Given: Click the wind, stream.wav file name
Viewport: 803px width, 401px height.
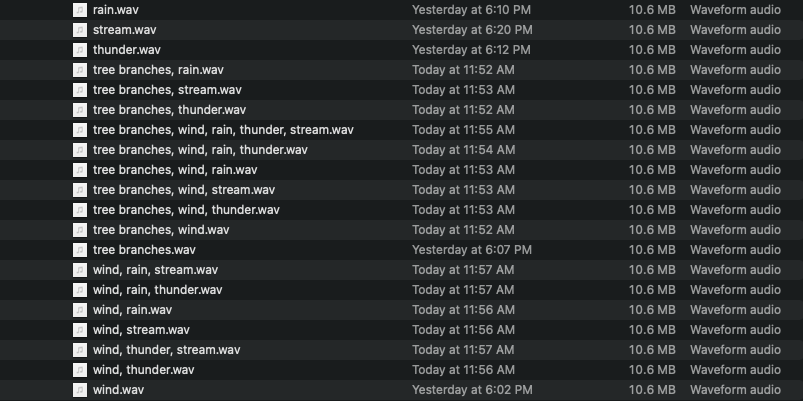Looking at the screenshot, I should coord(141,330).
